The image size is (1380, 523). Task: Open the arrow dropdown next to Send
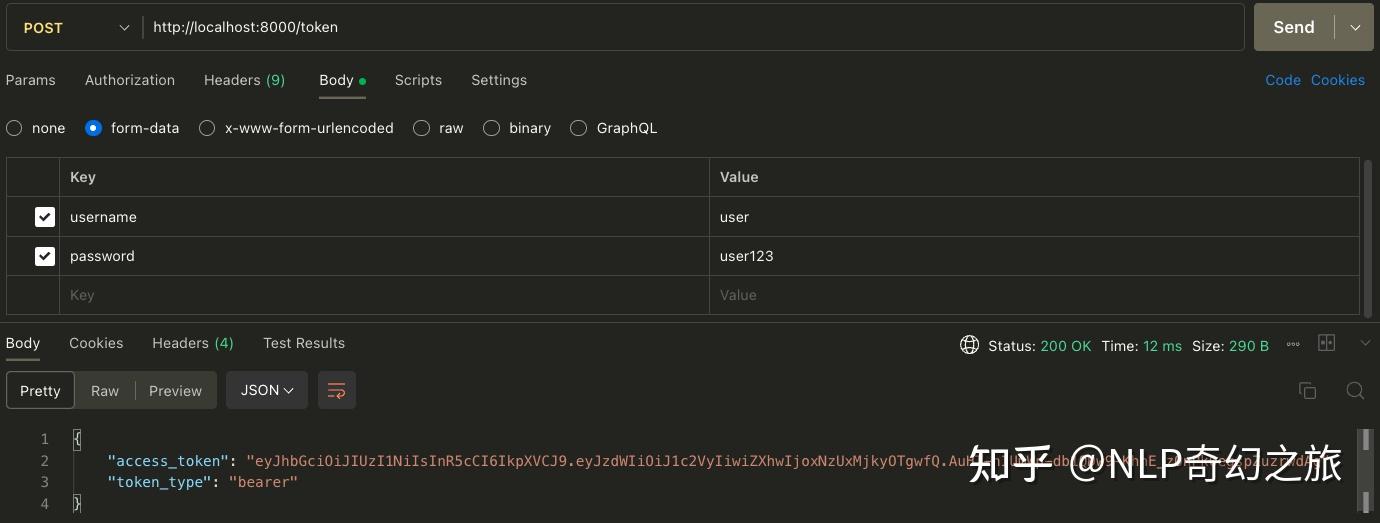[1355, 28]
